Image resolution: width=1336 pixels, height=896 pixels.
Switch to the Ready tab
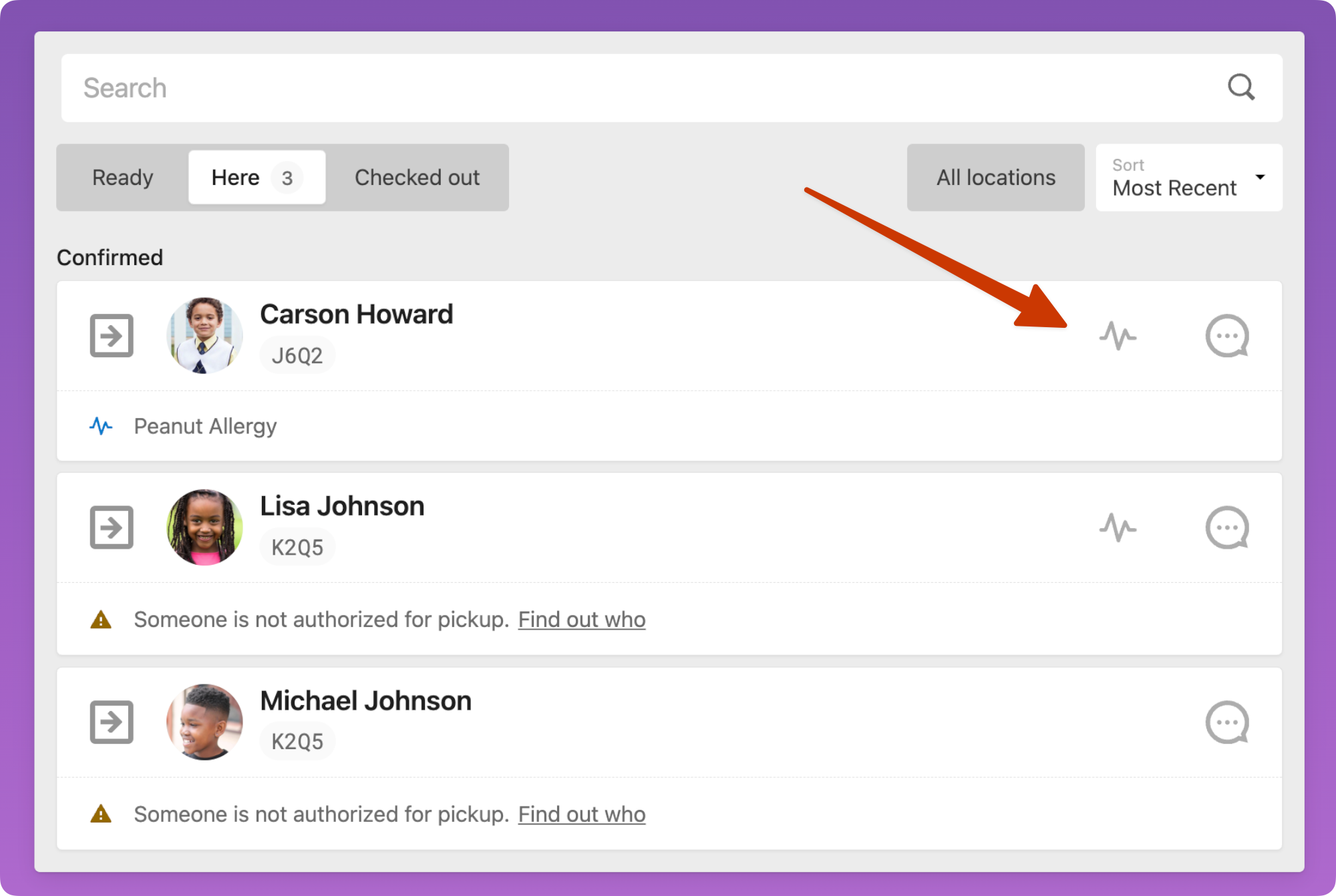click(x=123, y=178)
